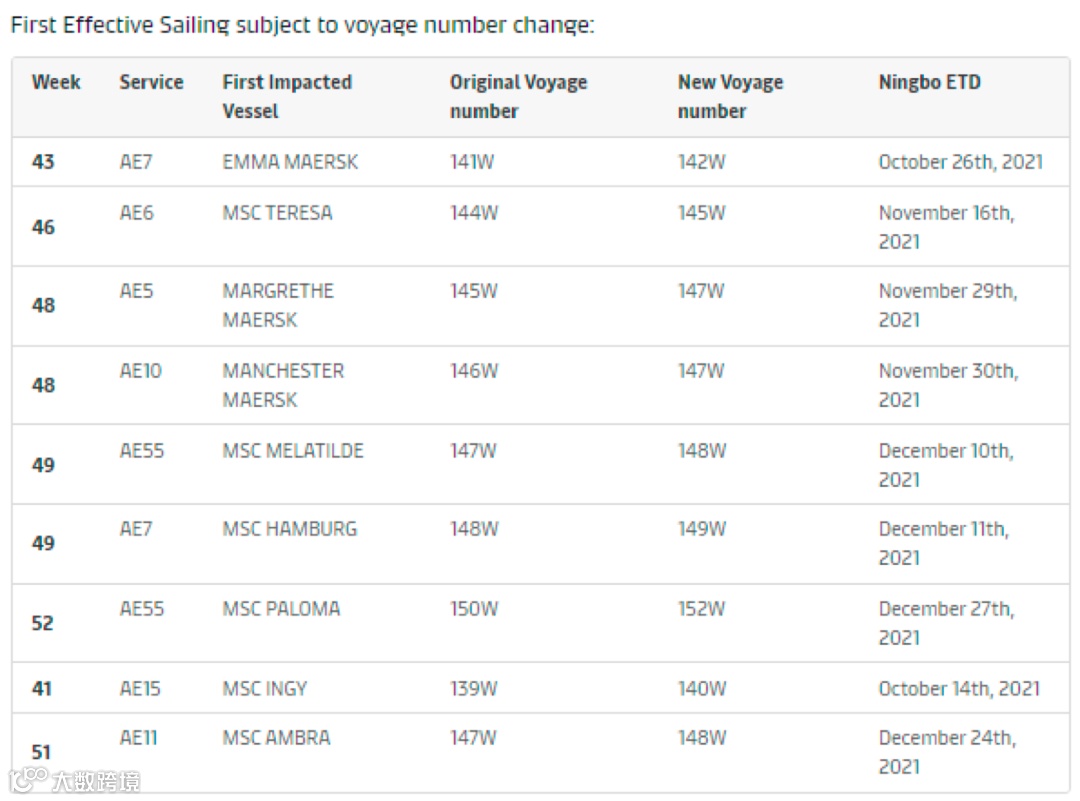Select the Ningbo ETD column header
This screenshot has width=1080, height=801.
[x=929, y=82]
